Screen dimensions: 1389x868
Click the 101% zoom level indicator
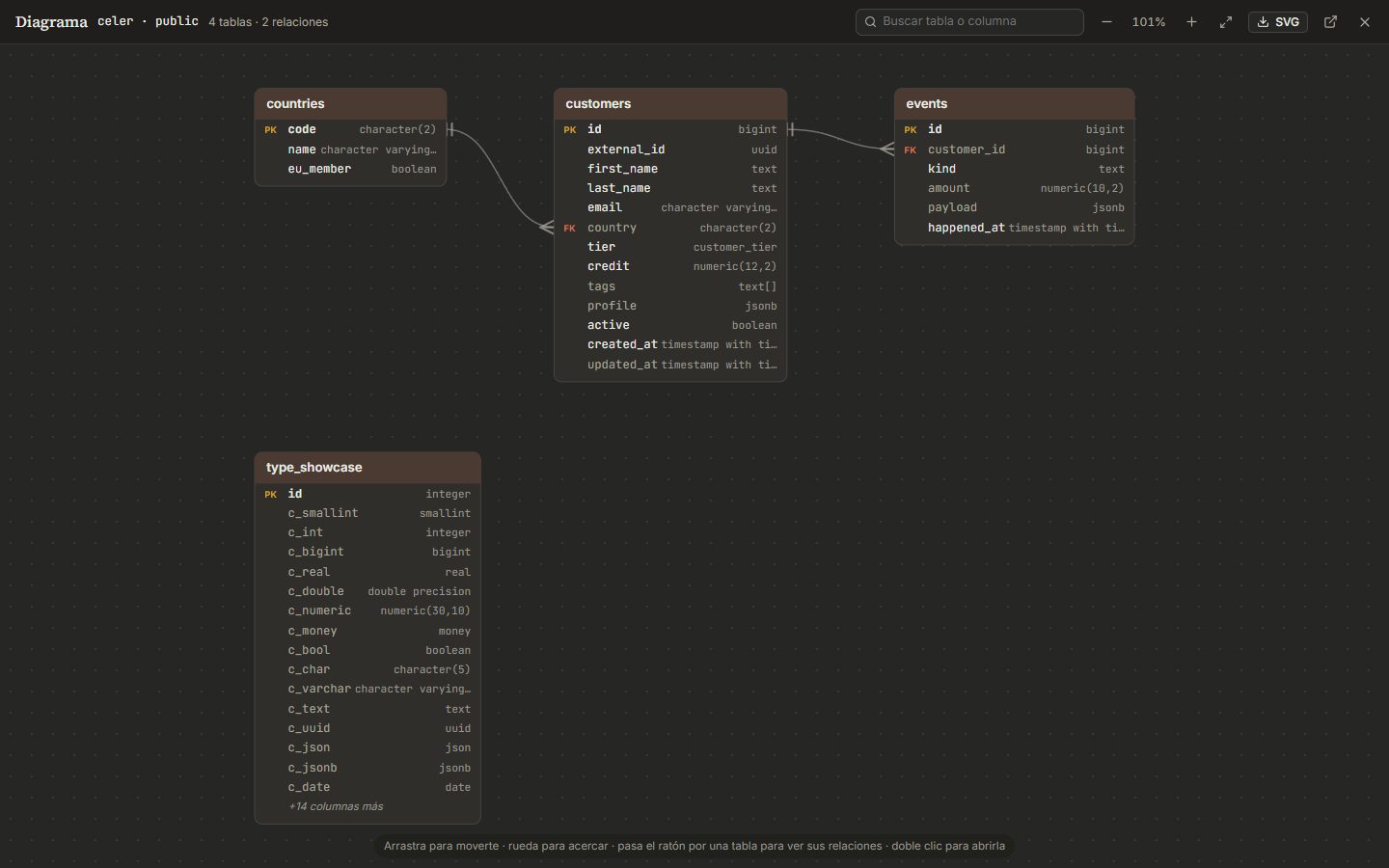tap(1149, 22)
